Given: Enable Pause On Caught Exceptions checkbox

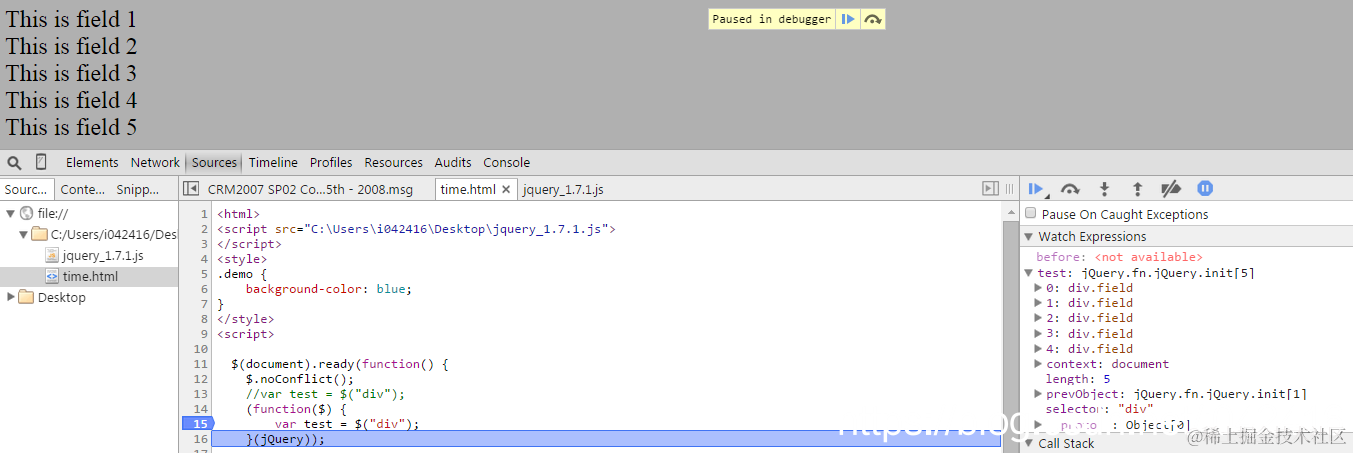Looking at the screenshot, I should [1031, 213].
